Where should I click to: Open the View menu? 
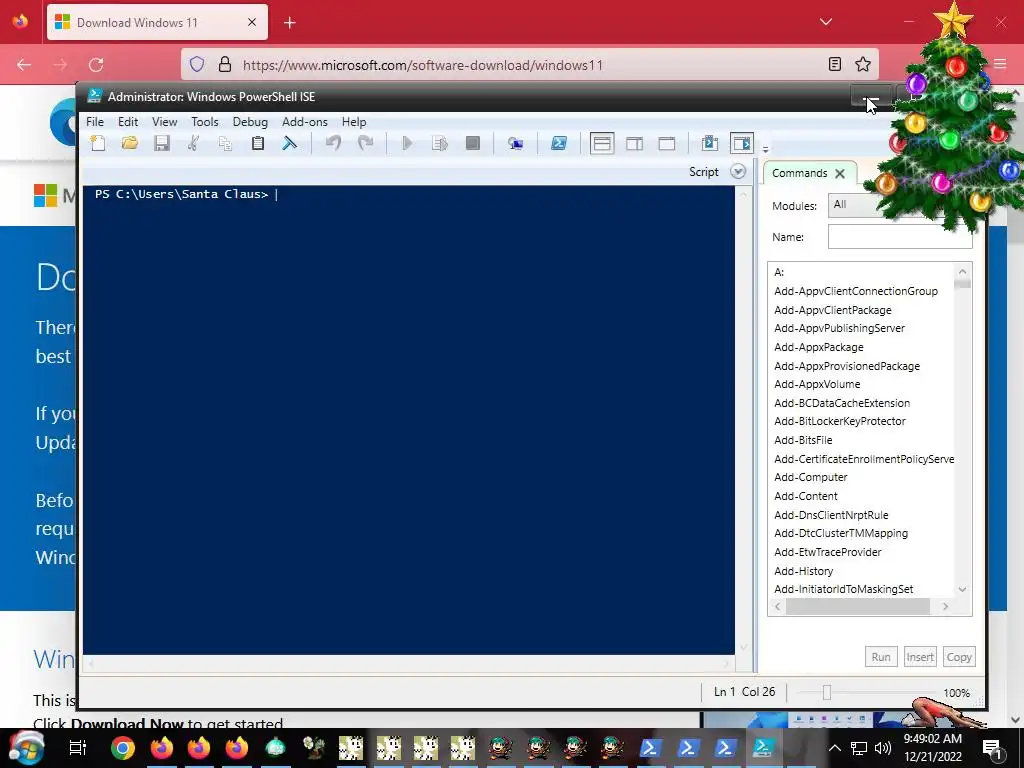tap(165, 121)
